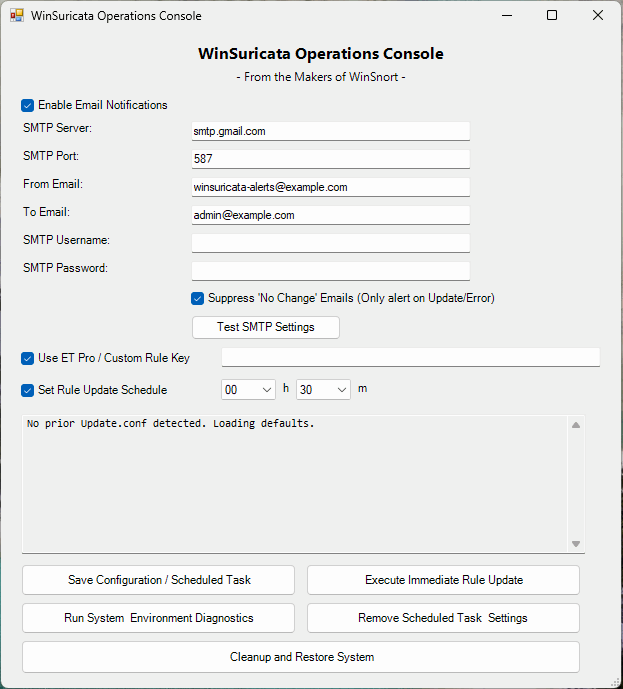
Task: Disable the Enable Email Notifications checkbox
Action: [27, 105]
